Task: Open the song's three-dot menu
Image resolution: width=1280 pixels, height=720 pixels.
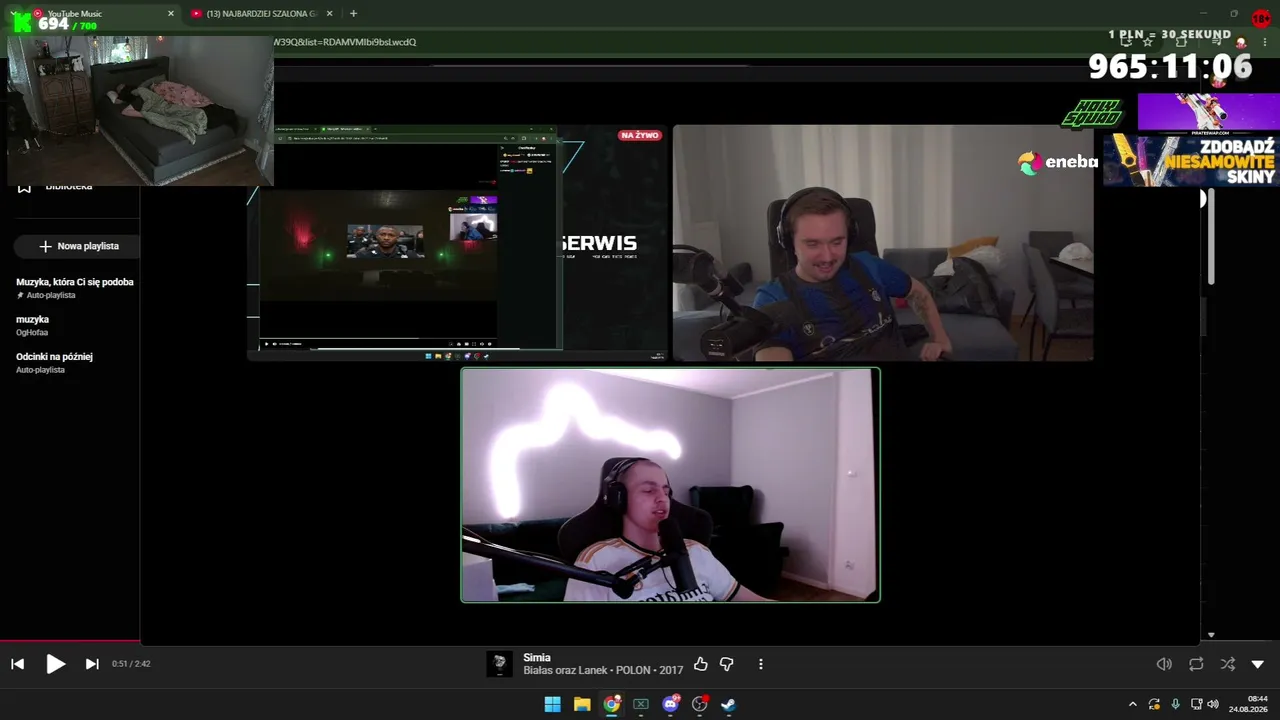Action: (x=761, y=664)
